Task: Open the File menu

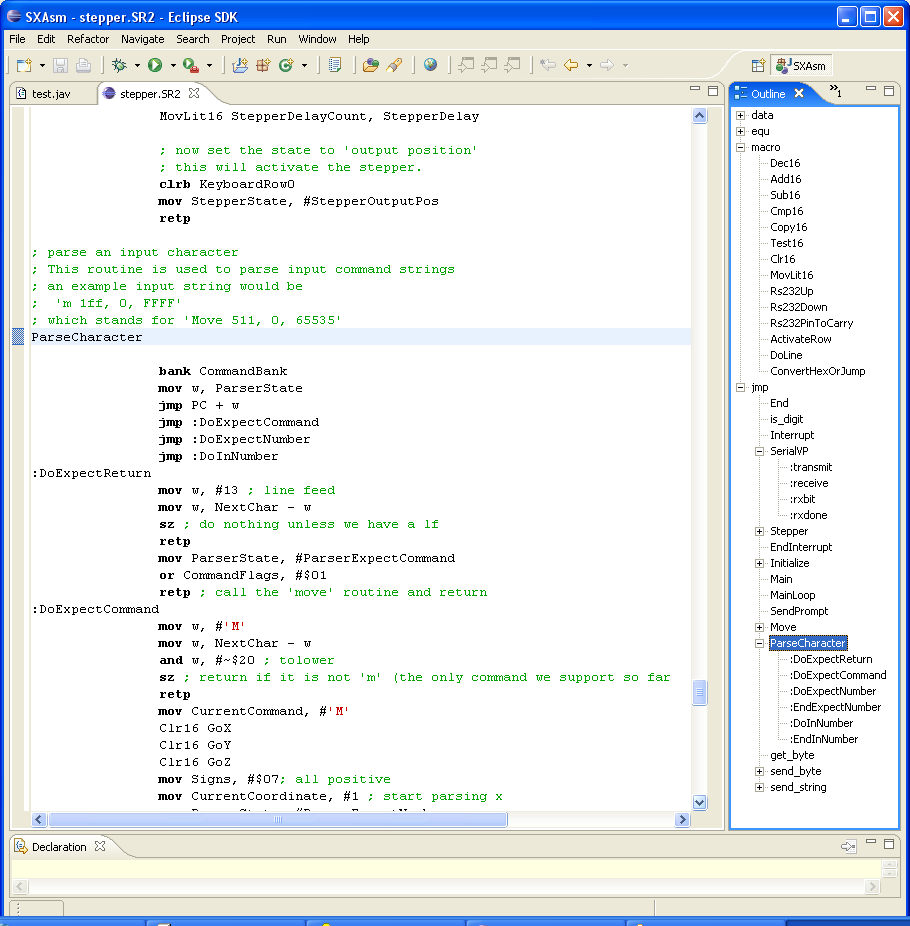Action: coord(17,39)
